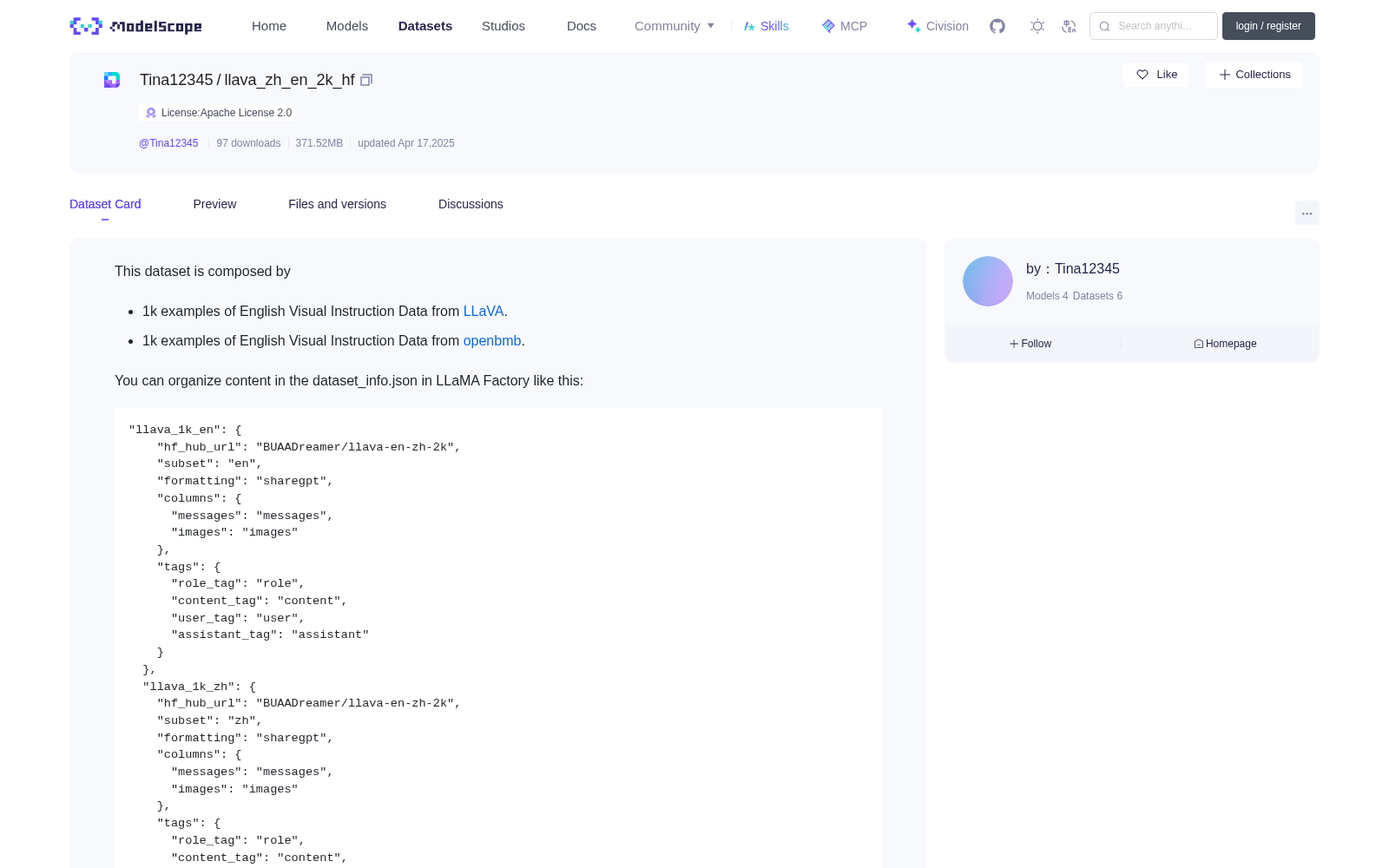This screenshot has width=1389, height=868.
Task: Open the LLaVA hyperlink
Action: pos(484,311)
